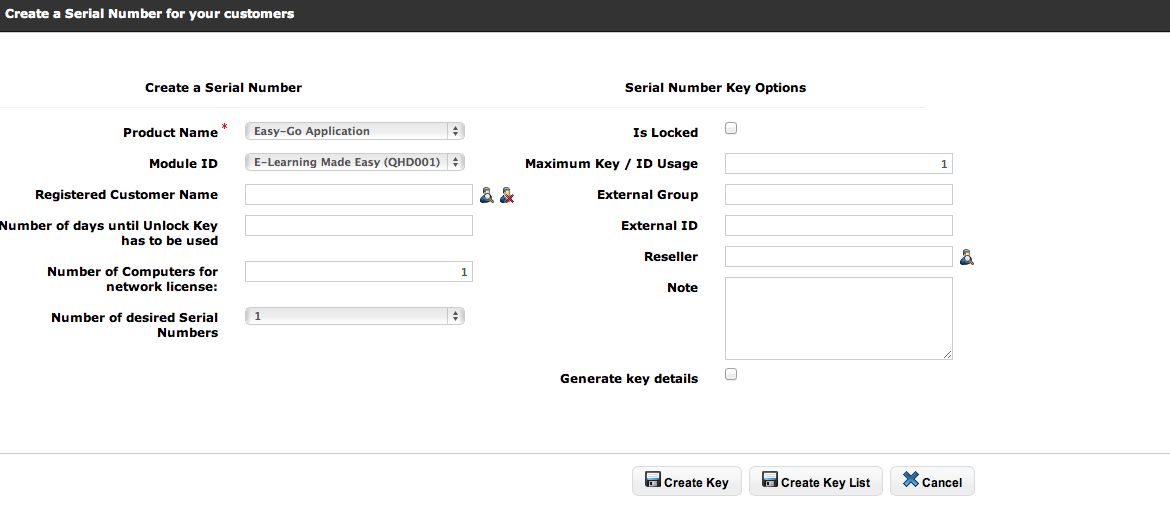Click the Cancel button
This screenshot has height=506, width=1170.
[932, 481]
